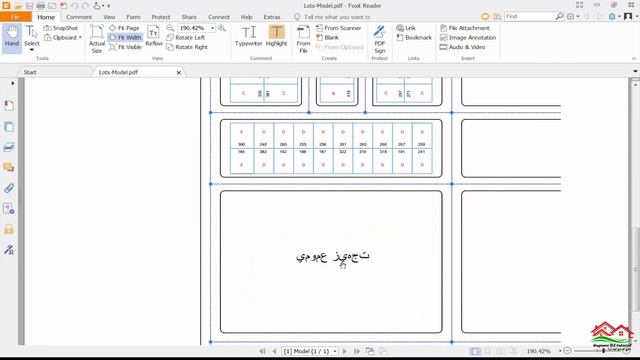Switch to the Protect ribbon tab

pos(161,17)
